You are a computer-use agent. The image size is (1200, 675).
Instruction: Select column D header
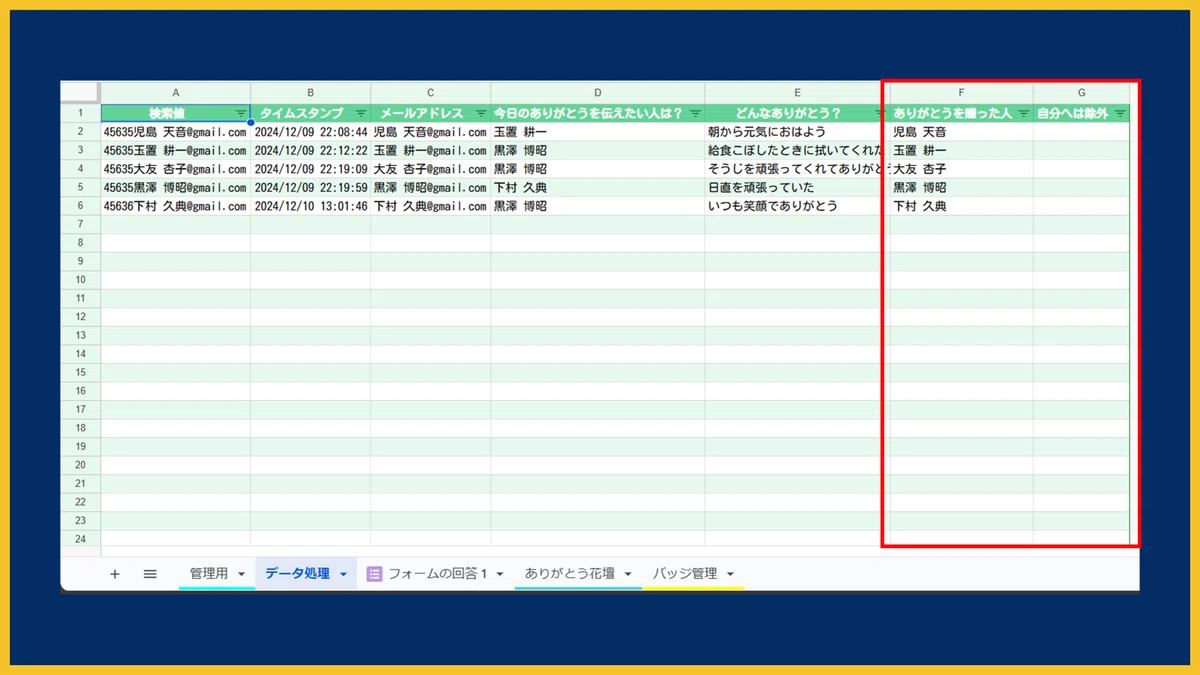(597, 92)
